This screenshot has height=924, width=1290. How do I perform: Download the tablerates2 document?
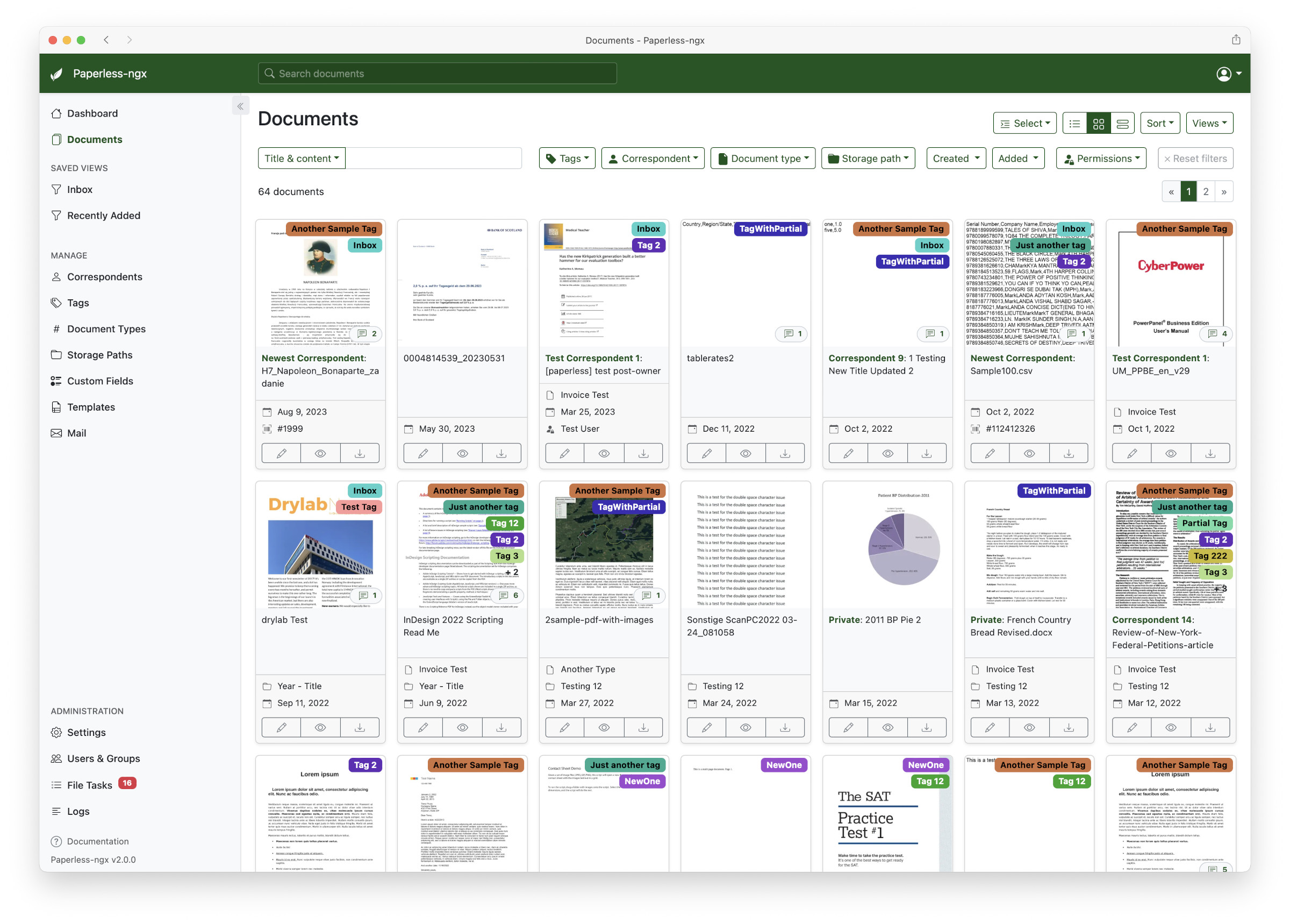coord(784,454)
